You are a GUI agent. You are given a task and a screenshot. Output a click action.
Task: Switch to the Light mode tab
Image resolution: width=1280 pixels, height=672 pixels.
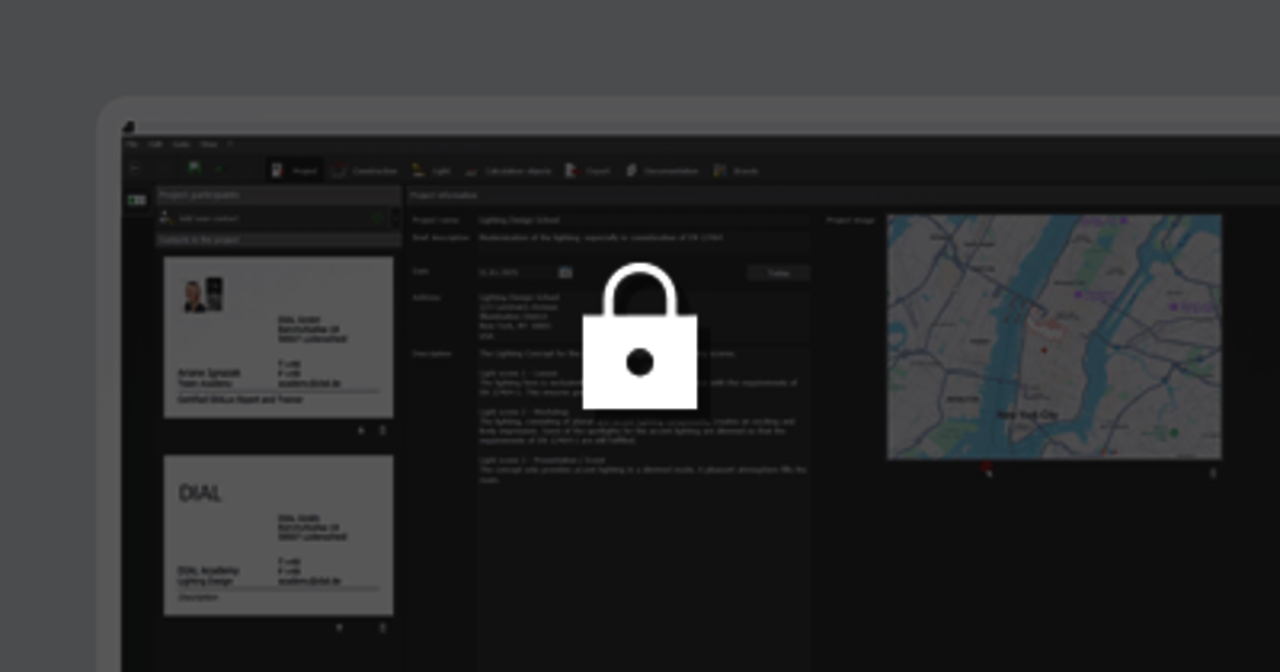[432, 171]
